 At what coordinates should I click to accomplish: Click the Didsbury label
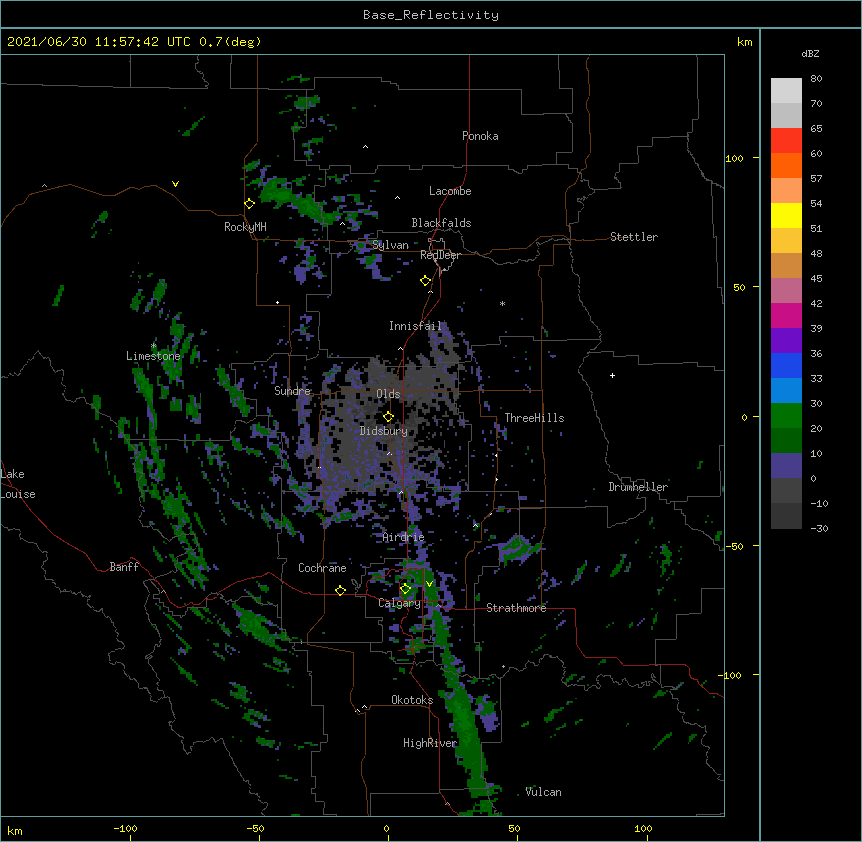384,431
